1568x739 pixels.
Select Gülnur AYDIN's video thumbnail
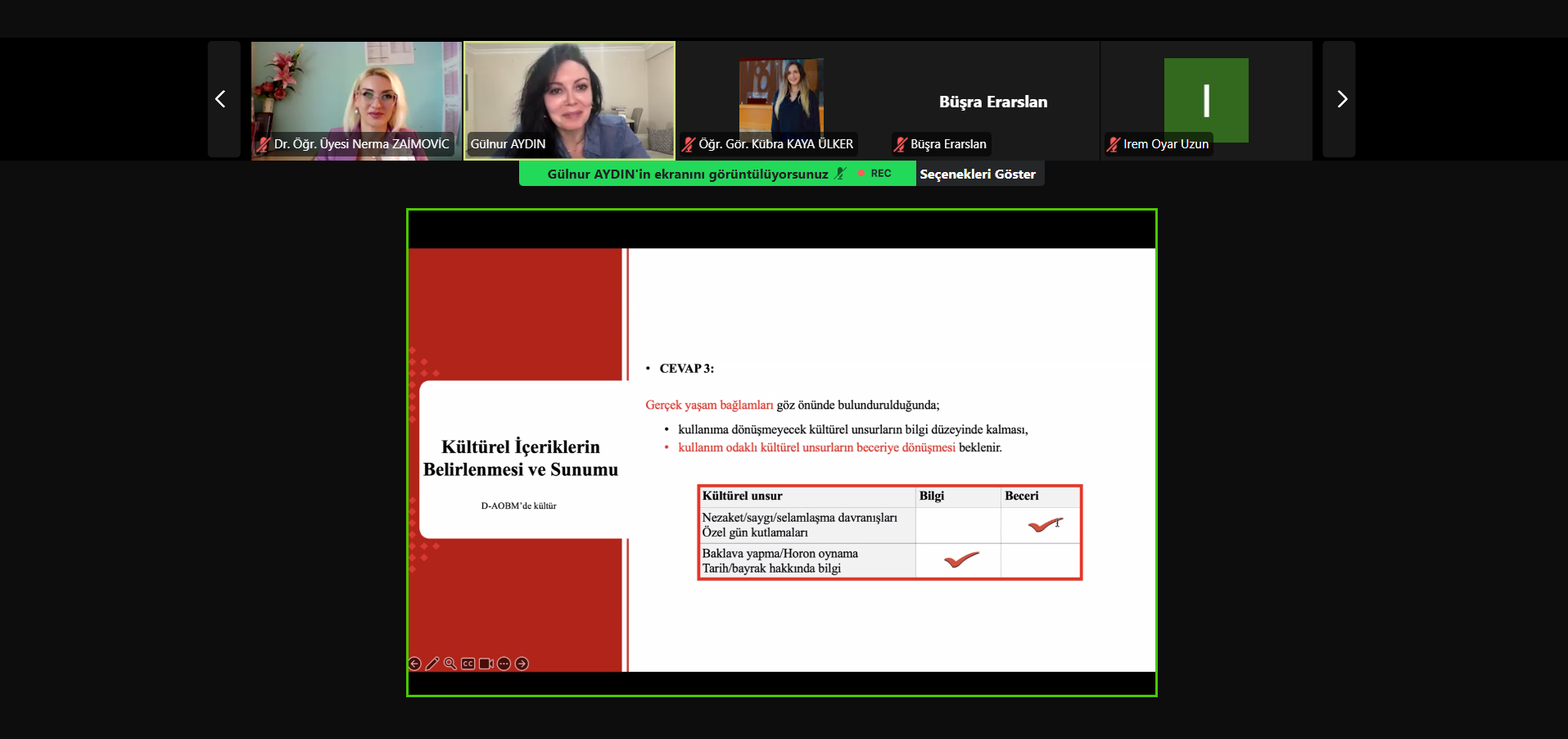click(x=569, y=98)
